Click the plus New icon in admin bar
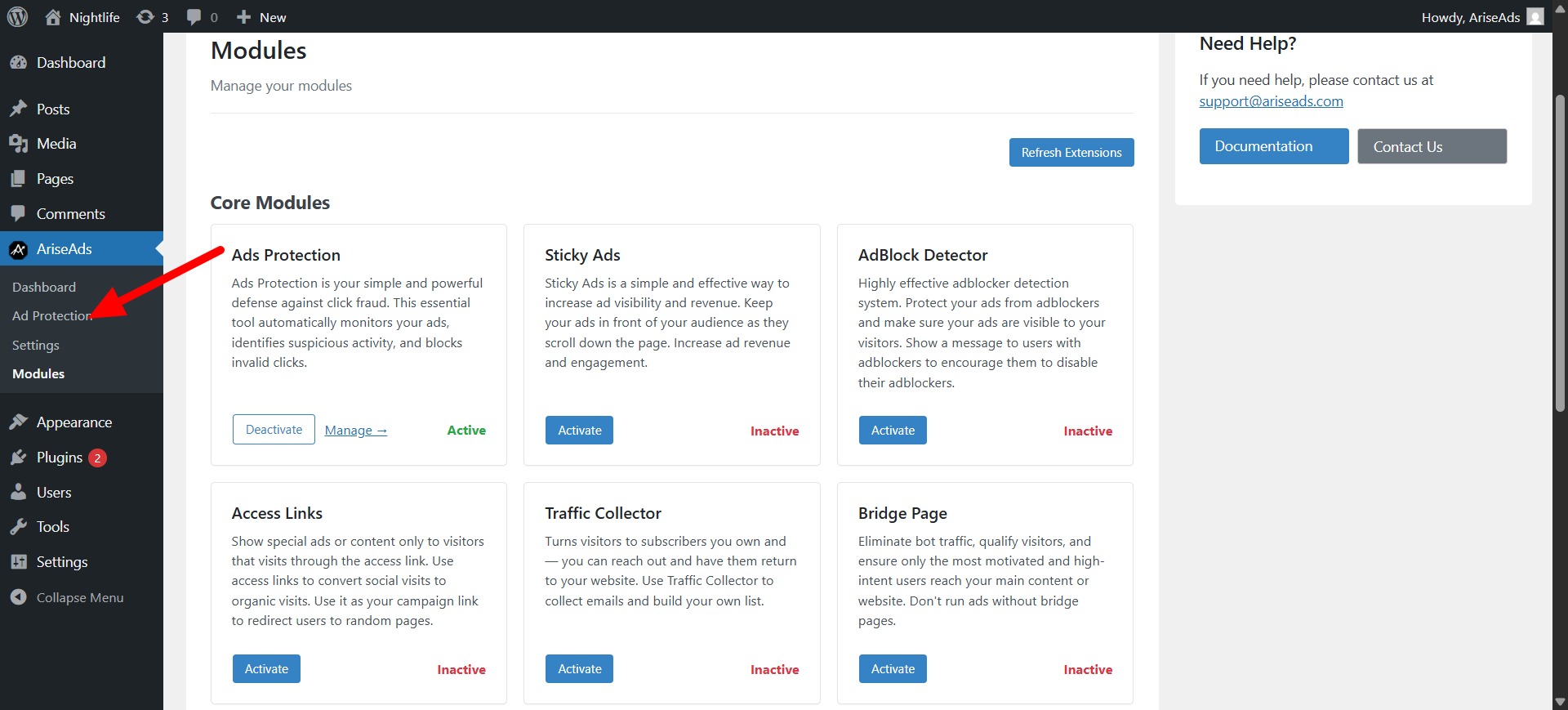Image resolution: width=1568 pixels, height=710 pixels. pyautogui.click(x=243, y=16)
